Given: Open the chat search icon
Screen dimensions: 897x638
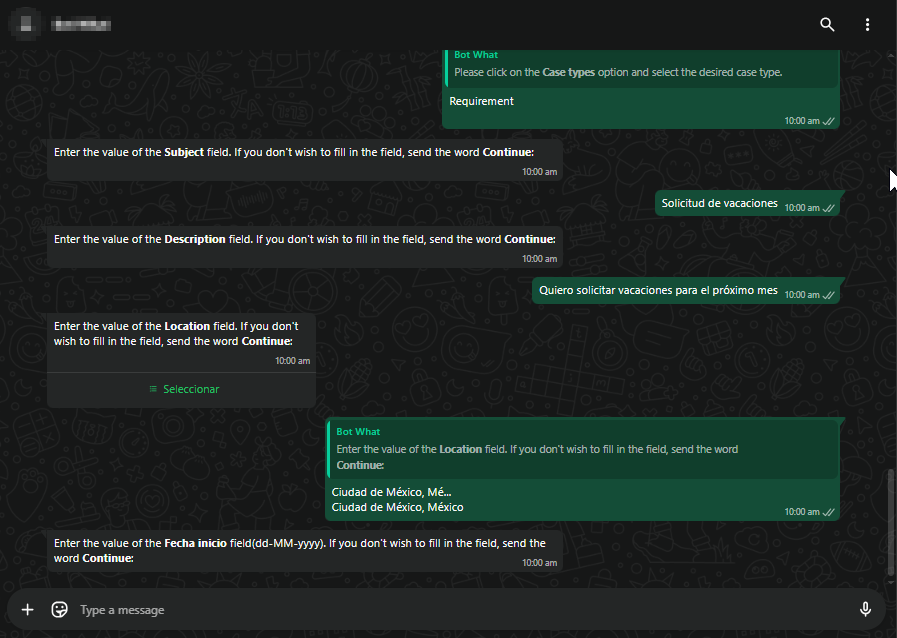Looking at the screenshot, I should (827, 24).
